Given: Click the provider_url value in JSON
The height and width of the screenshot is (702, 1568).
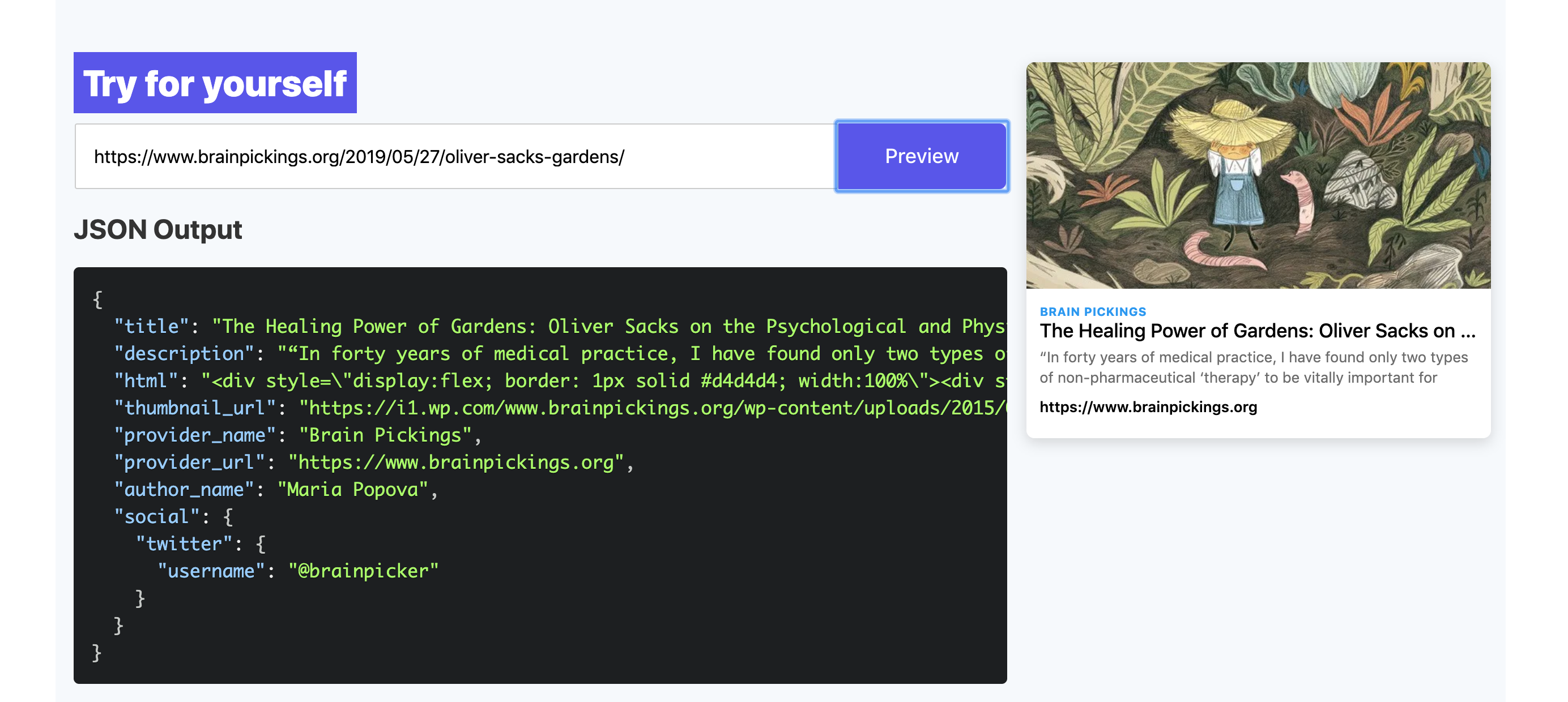Looking at the screenshot, I should click(x=455, y=463).
